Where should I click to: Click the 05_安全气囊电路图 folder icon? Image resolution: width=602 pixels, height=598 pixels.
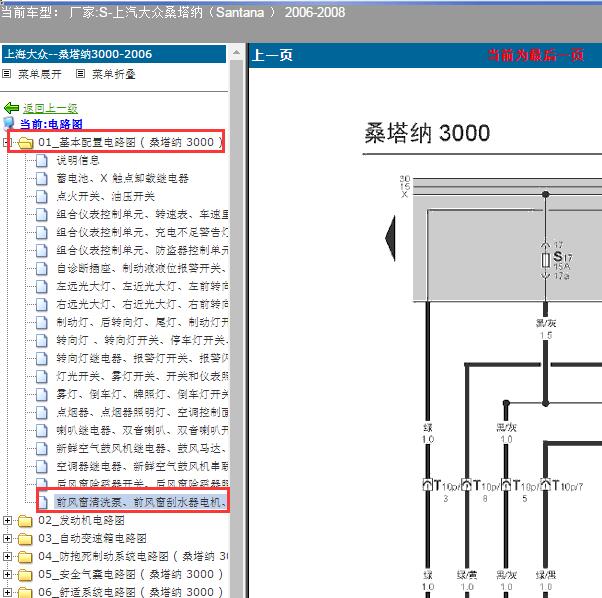coord(25,575)
